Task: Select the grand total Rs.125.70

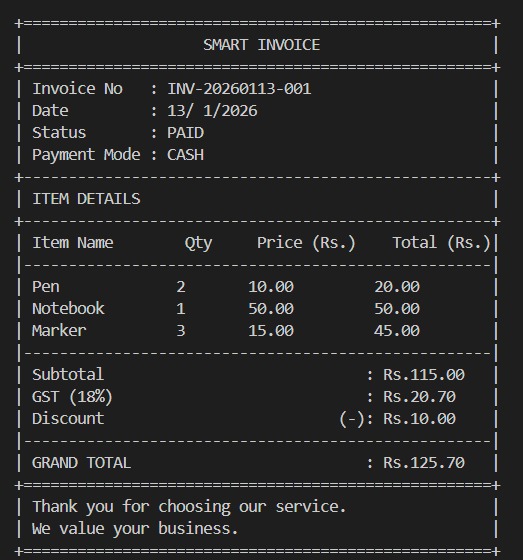Action: [x=424, y=463]
